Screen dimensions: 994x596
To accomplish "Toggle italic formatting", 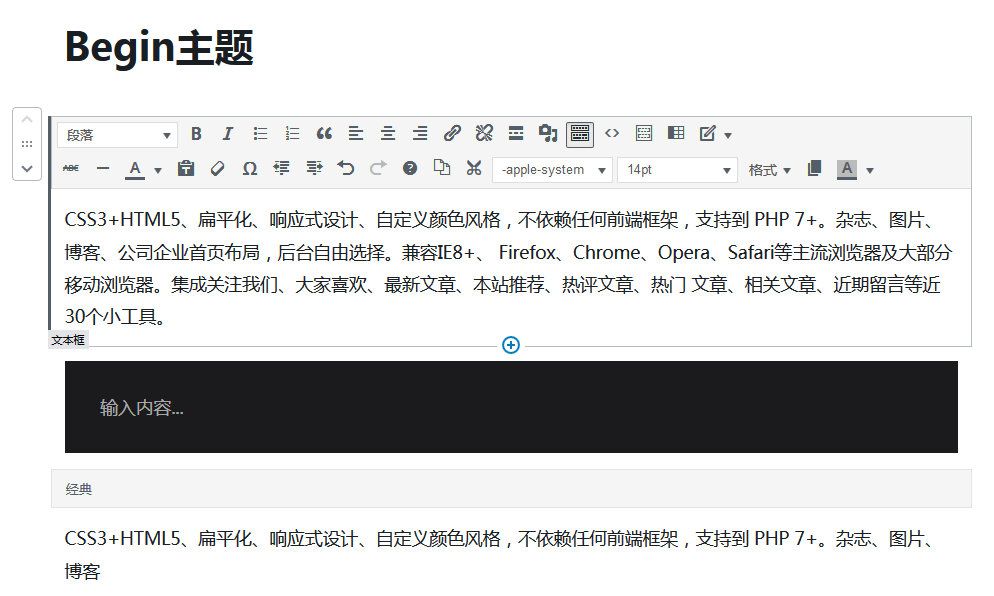I will point(228,133).
